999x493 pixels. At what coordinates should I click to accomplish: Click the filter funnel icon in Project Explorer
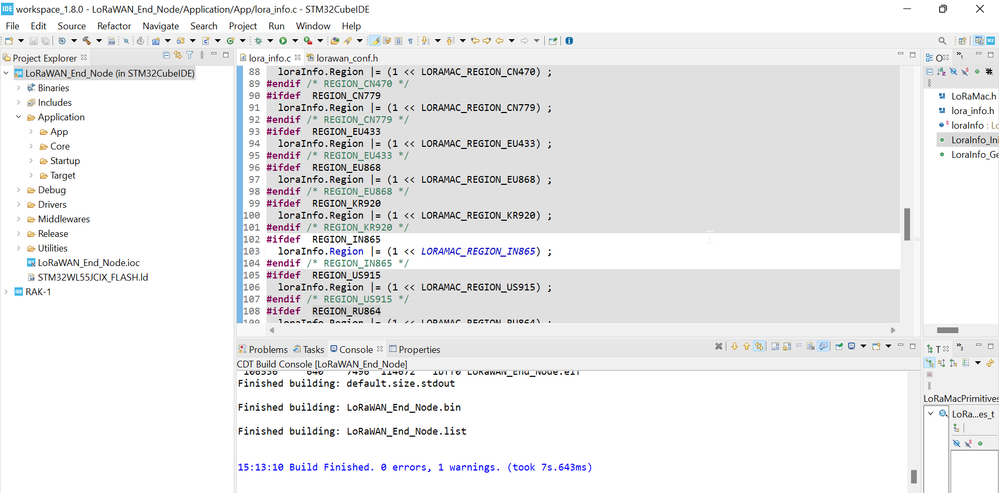[189, 55]
